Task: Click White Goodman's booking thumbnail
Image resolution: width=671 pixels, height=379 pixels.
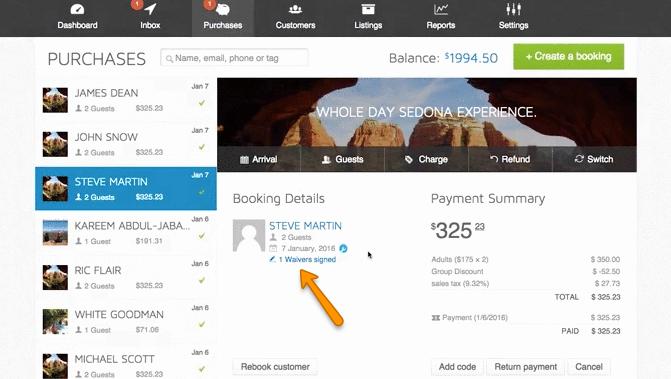Action: pyautogui.click(x=55, y=321)
